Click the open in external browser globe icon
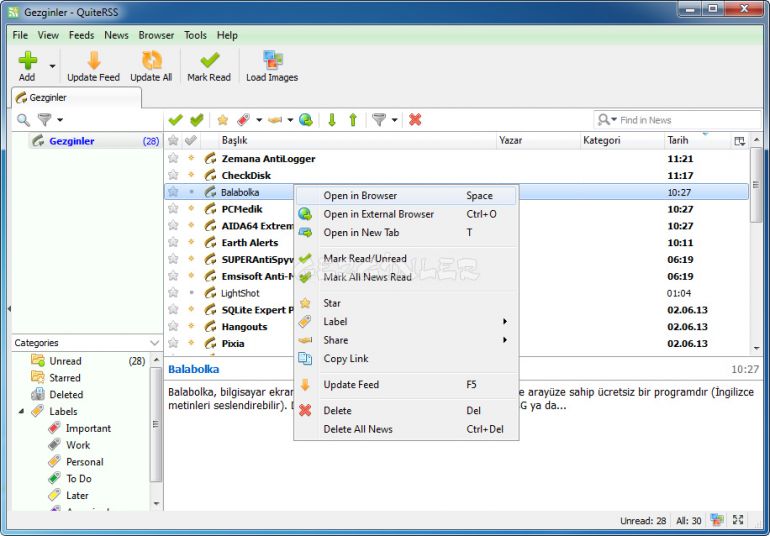 (x=306, y=119)
